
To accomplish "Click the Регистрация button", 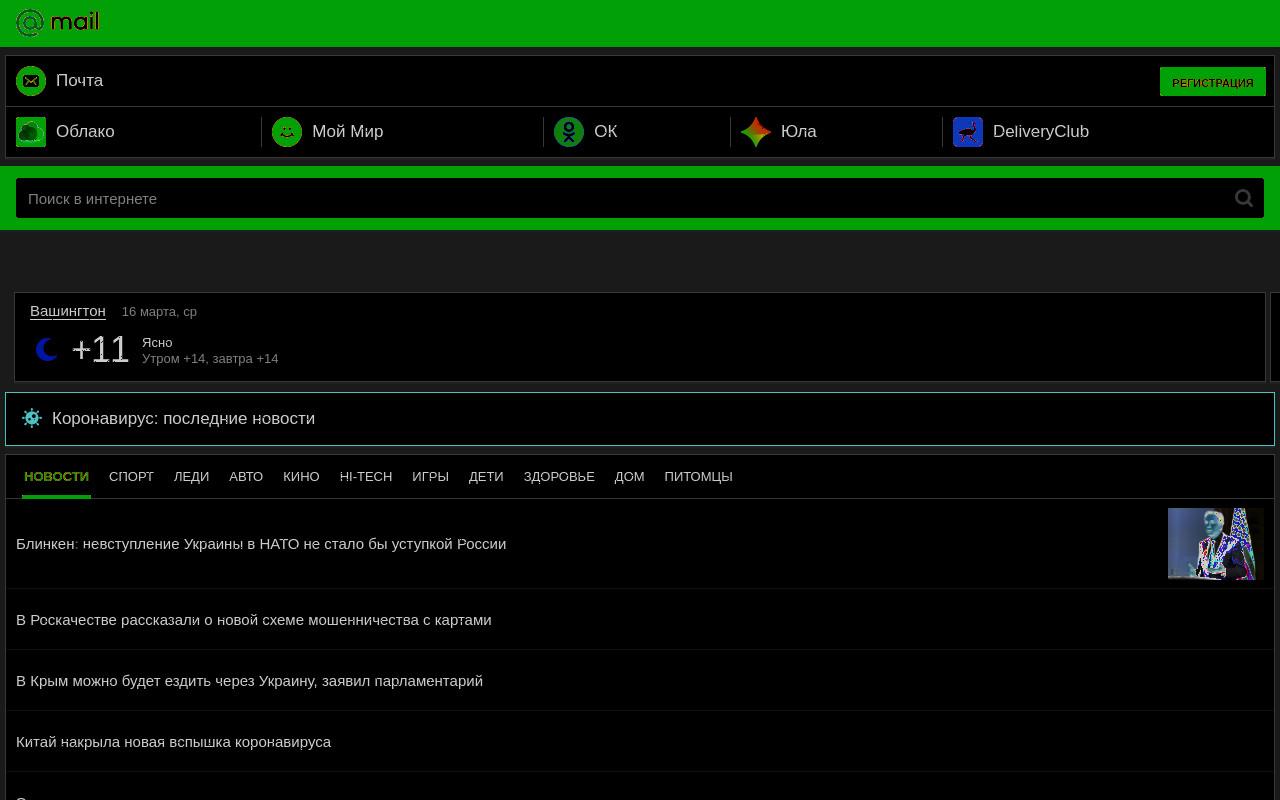I will 1212,82.
